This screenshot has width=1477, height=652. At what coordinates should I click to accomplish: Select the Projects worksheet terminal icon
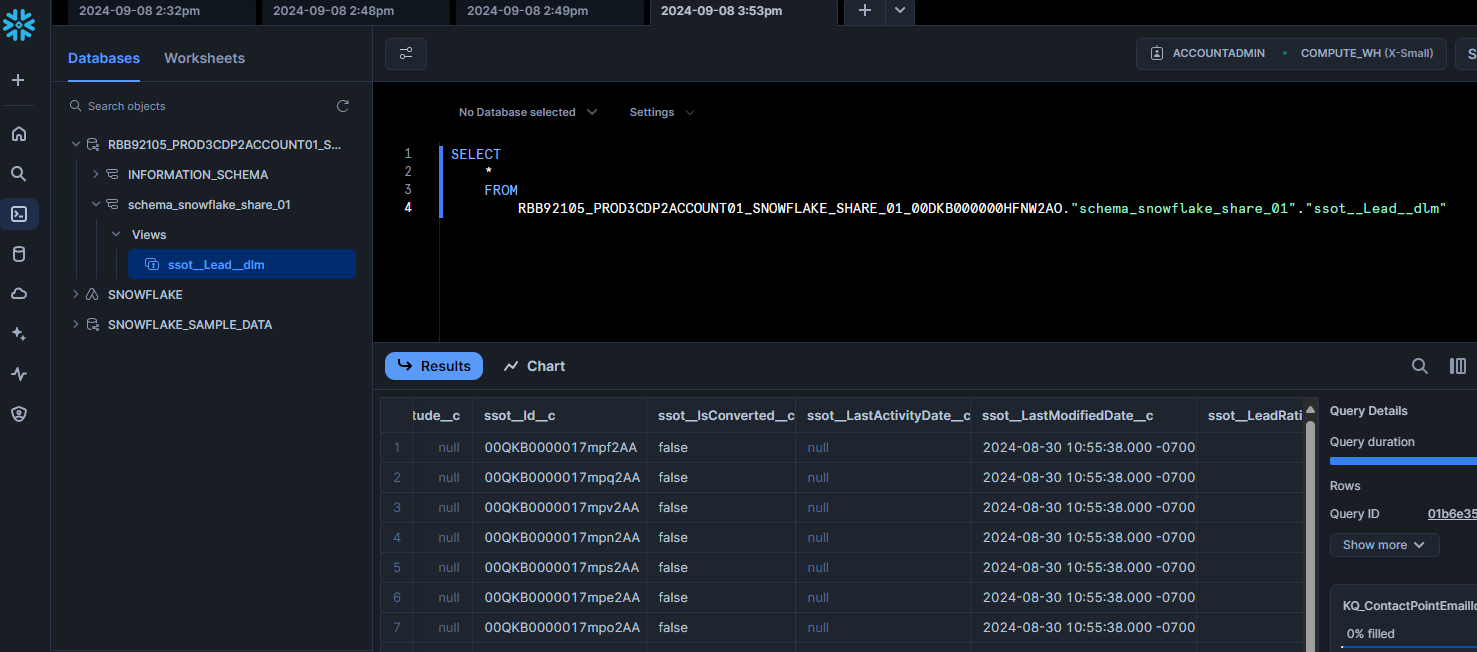pos(19,214)
